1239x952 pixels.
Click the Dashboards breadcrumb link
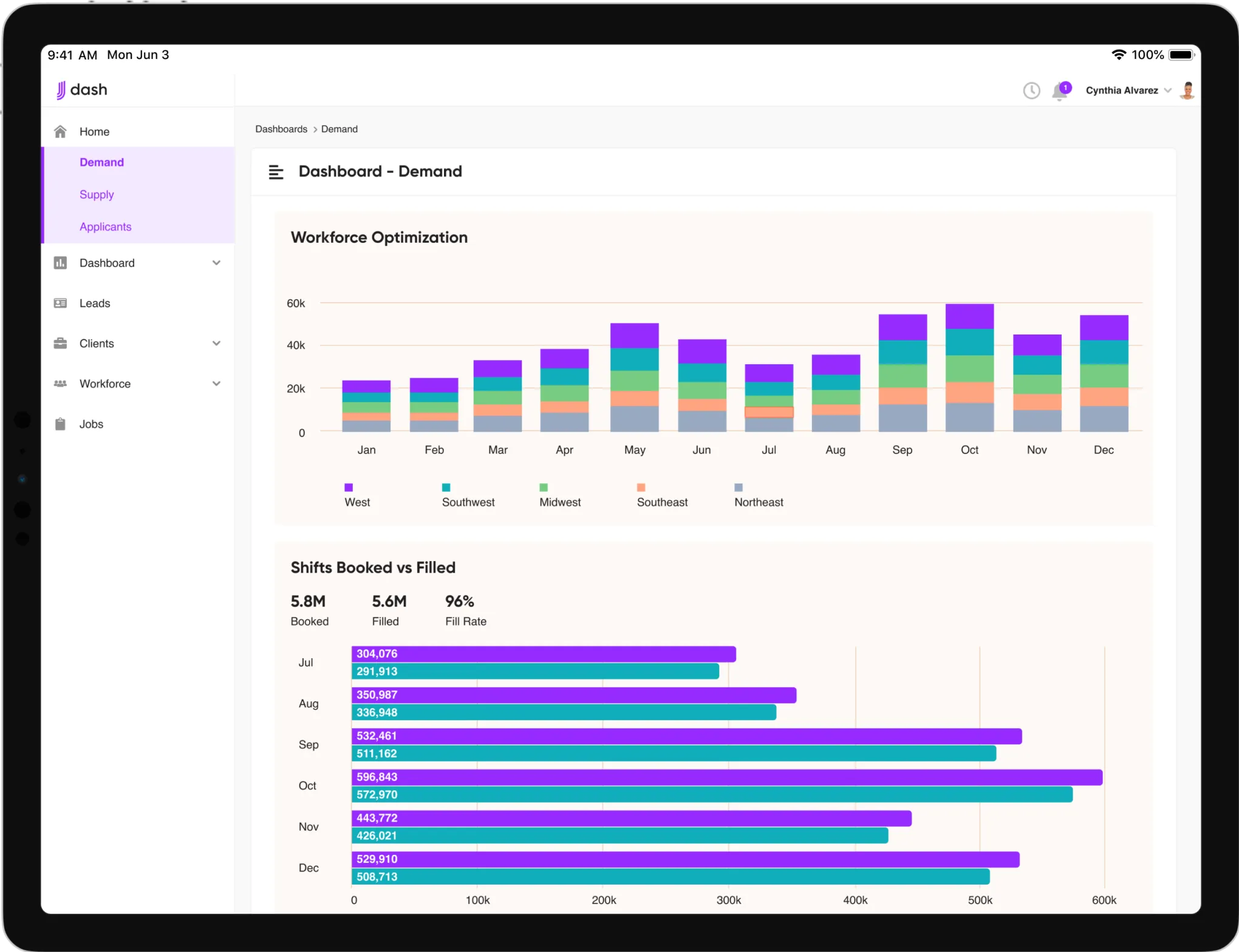(x=281, y=129)
